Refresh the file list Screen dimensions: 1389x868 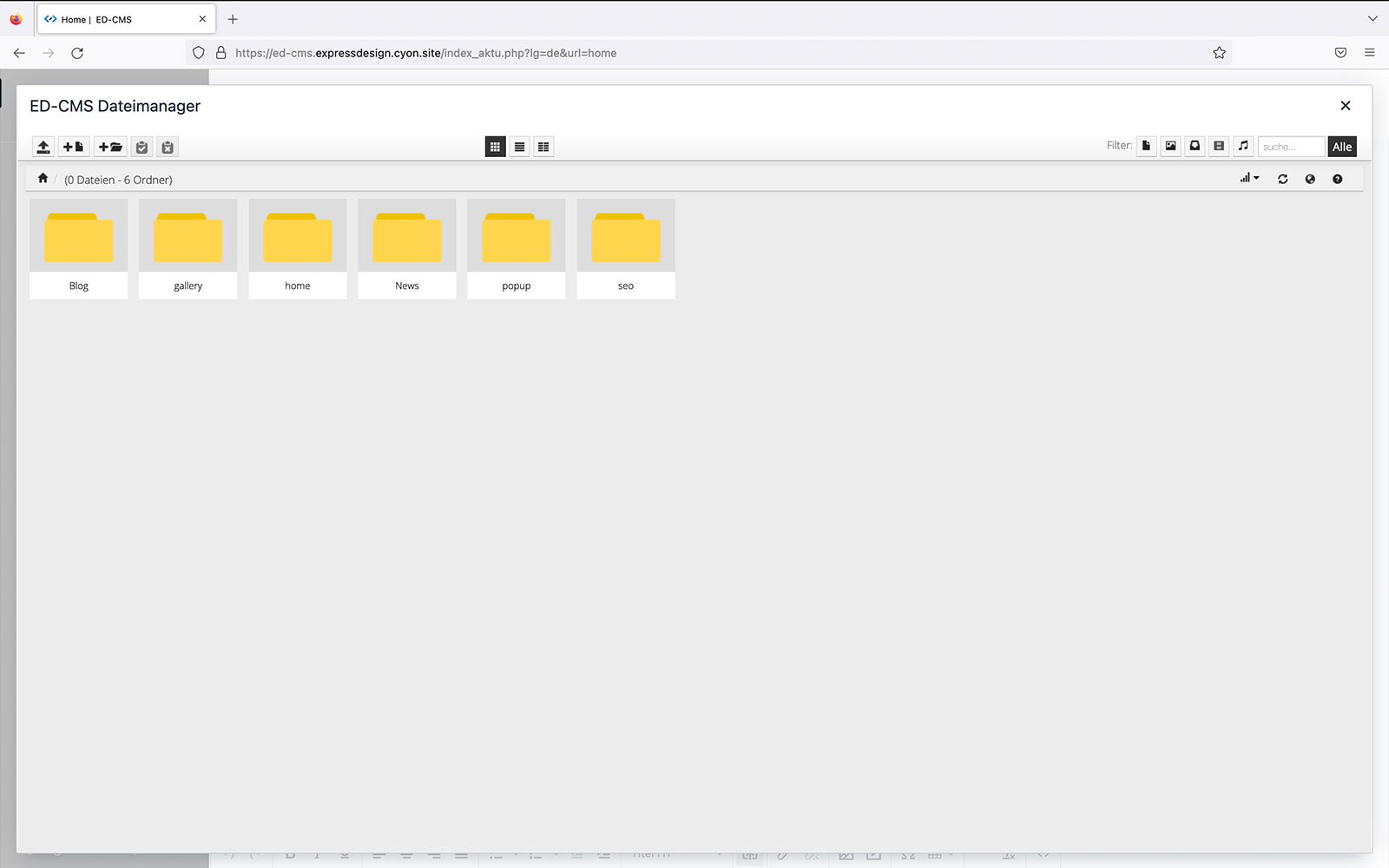(x=1282, y=179)
